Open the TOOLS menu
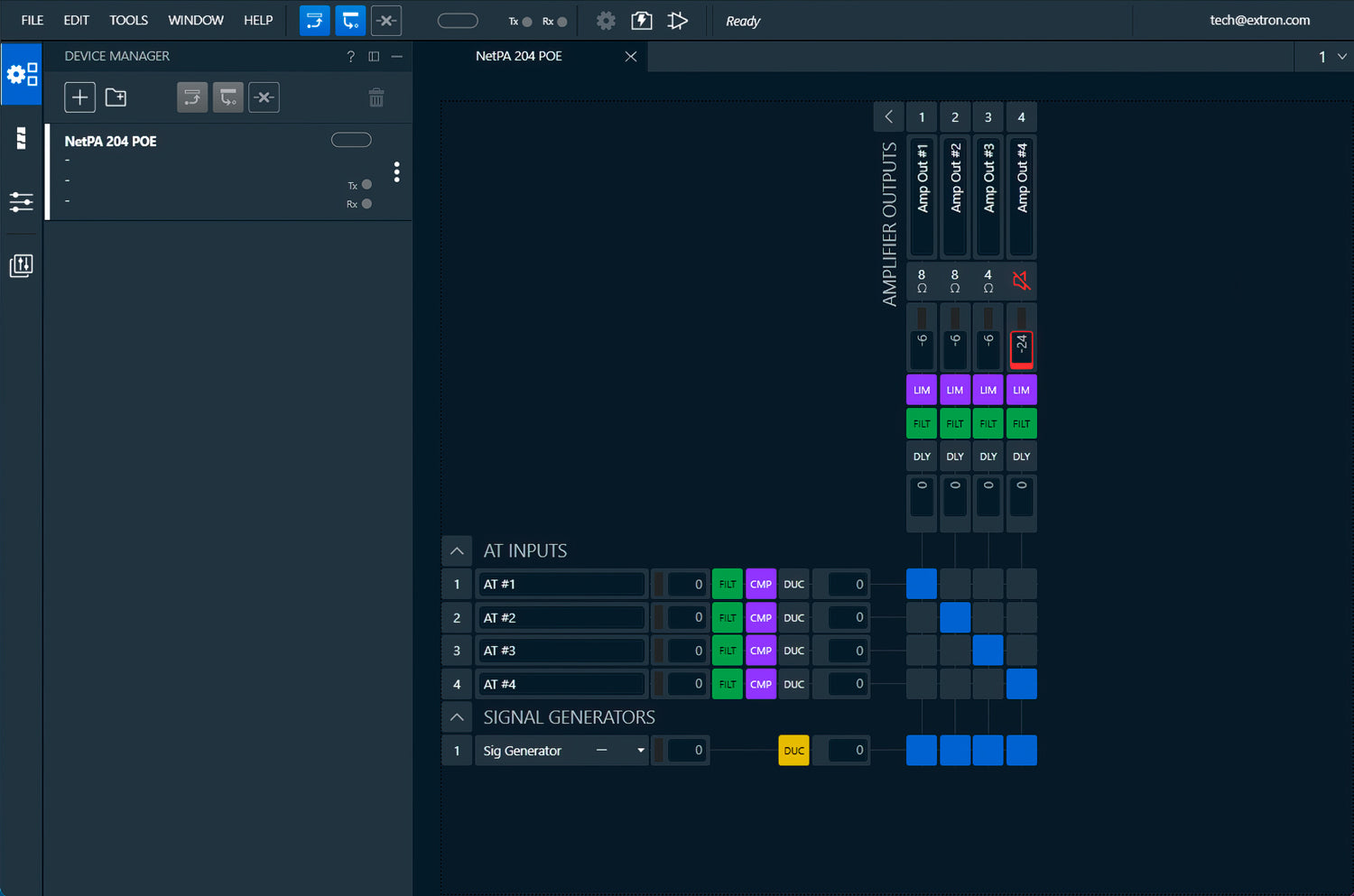 coord(129,20)
